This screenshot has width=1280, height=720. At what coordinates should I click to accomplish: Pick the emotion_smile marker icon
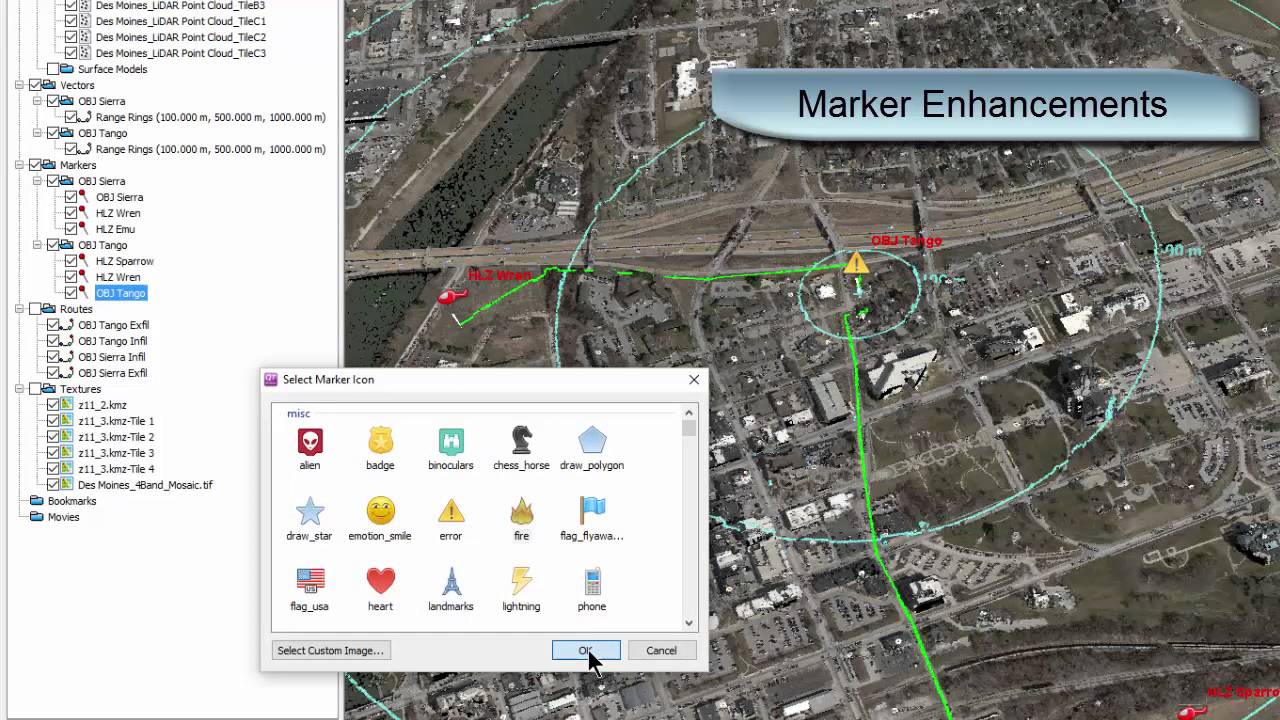(380, 511)
